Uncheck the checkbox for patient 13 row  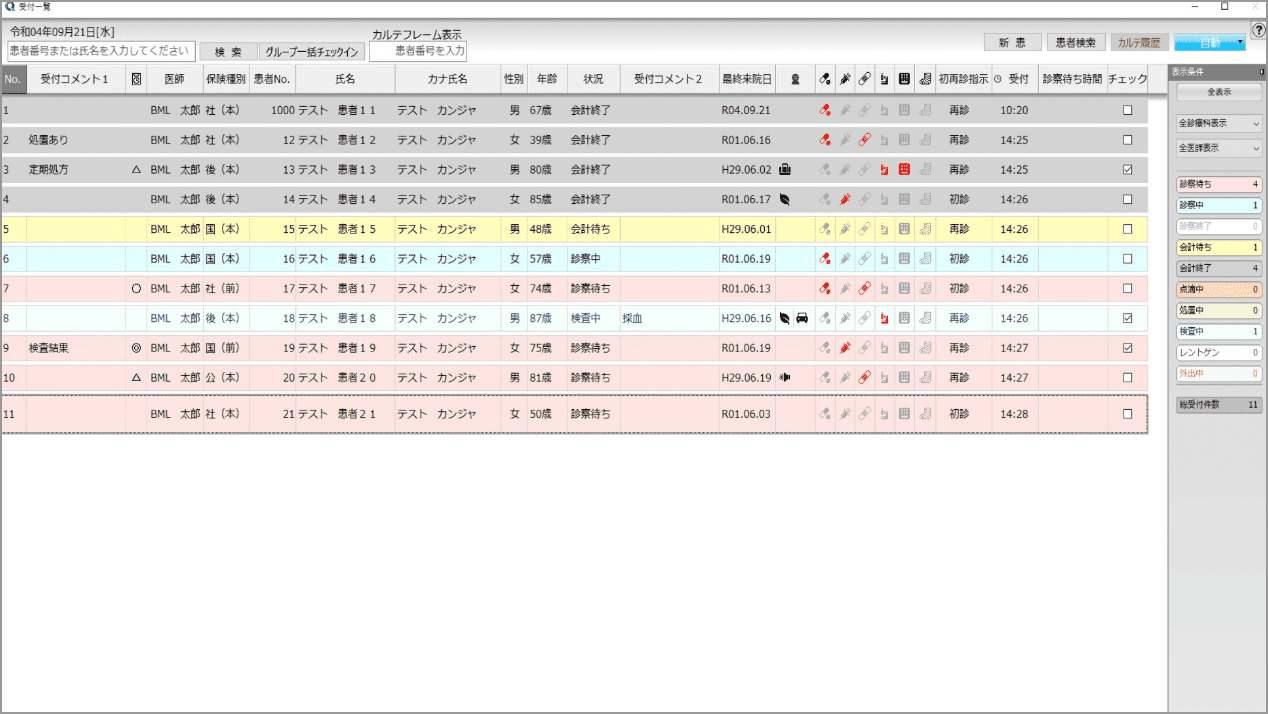click(x=1128, y=170)
